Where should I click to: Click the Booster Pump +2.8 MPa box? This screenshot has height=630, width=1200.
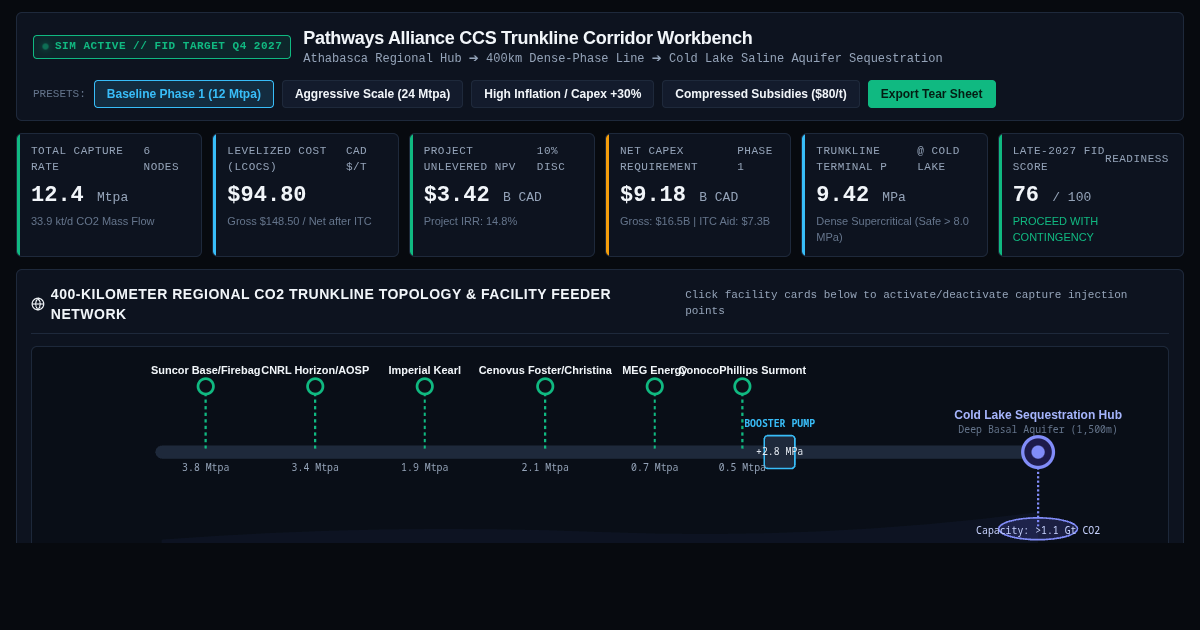click(x=780, y=452)
